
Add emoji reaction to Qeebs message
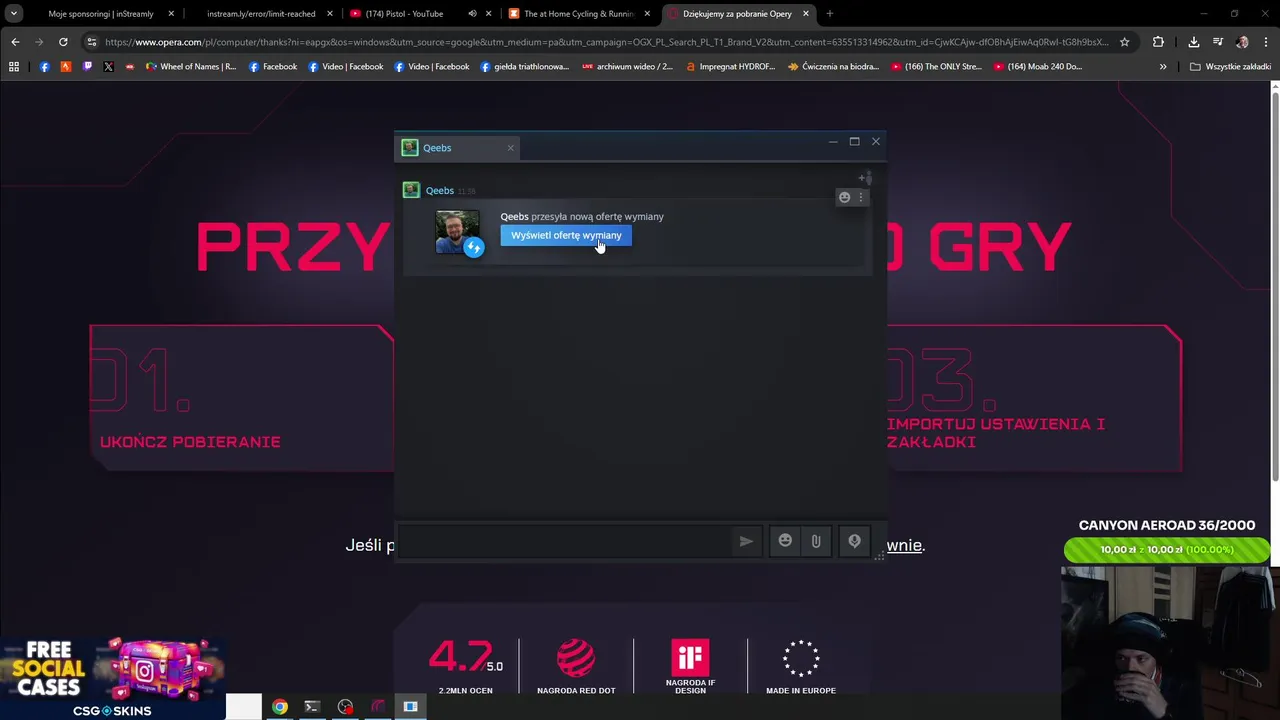click(844, 197)
